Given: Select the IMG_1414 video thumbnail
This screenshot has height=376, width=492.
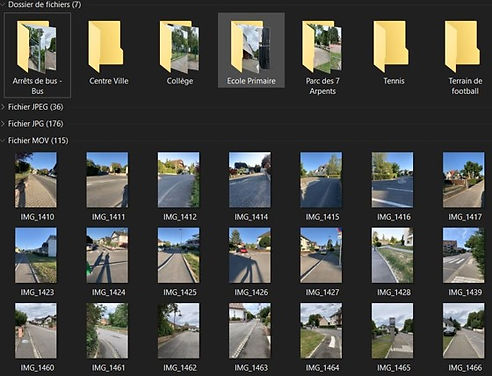Looking at the screenshot, I should (x=250, y=180).
